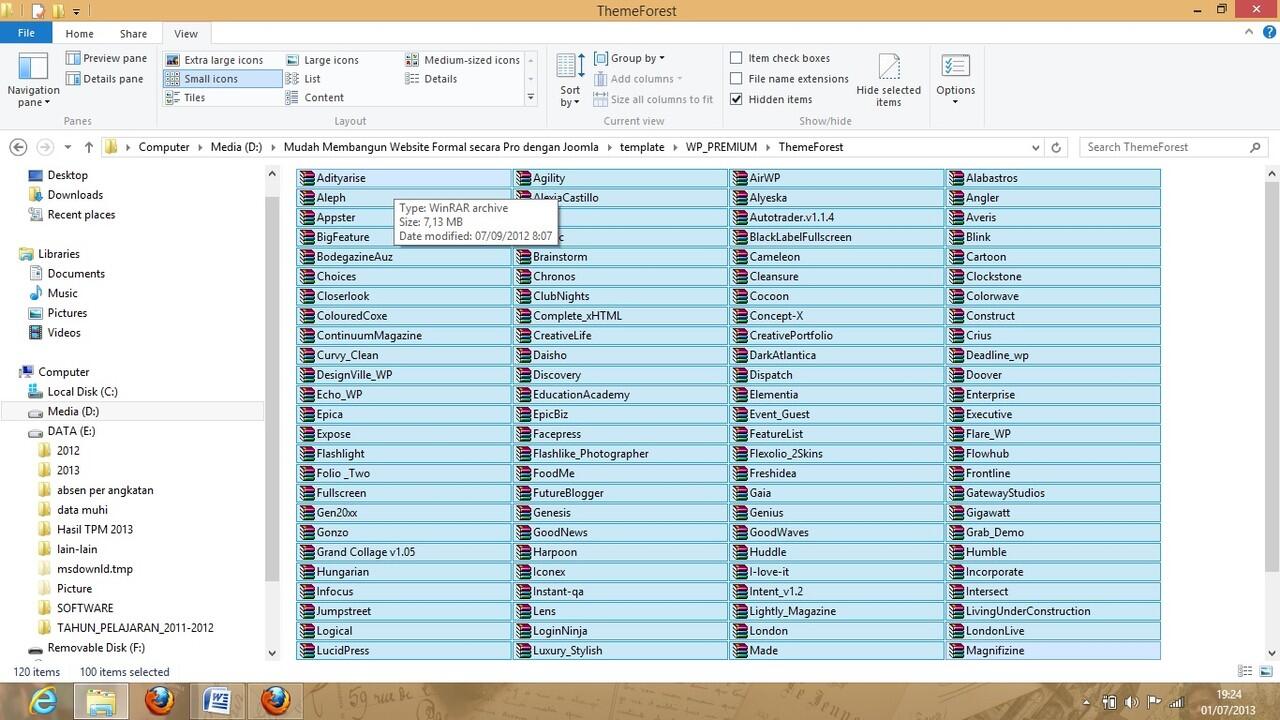Open the File tab
1280x720 pixels.
(26, 33)
